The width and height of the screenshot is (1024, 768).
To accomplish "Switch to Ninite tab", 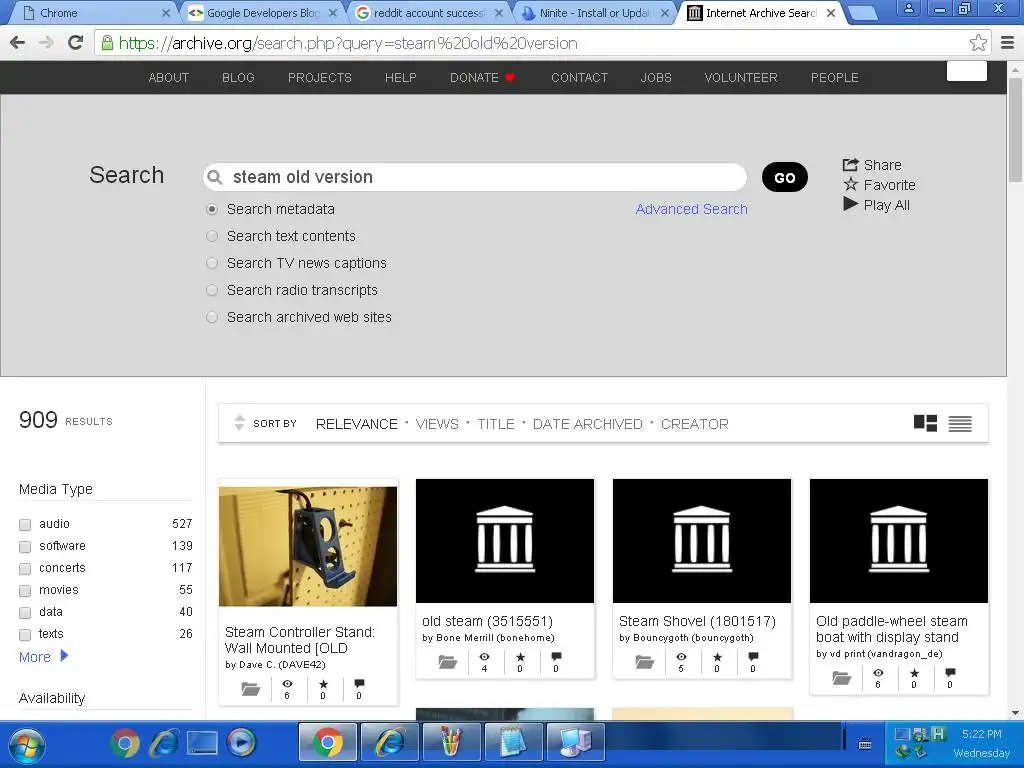I will pos(594,12).
